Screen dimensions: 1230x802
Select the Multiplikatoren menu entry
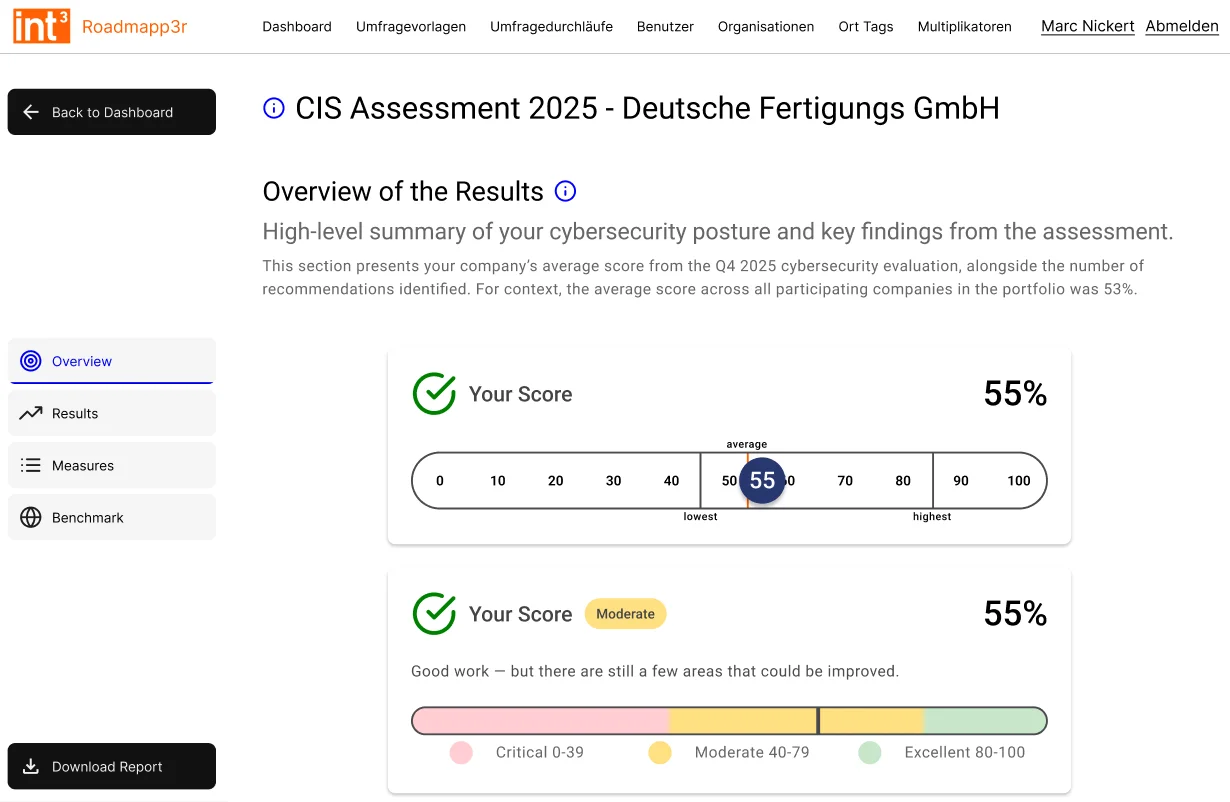click(964, 26)
